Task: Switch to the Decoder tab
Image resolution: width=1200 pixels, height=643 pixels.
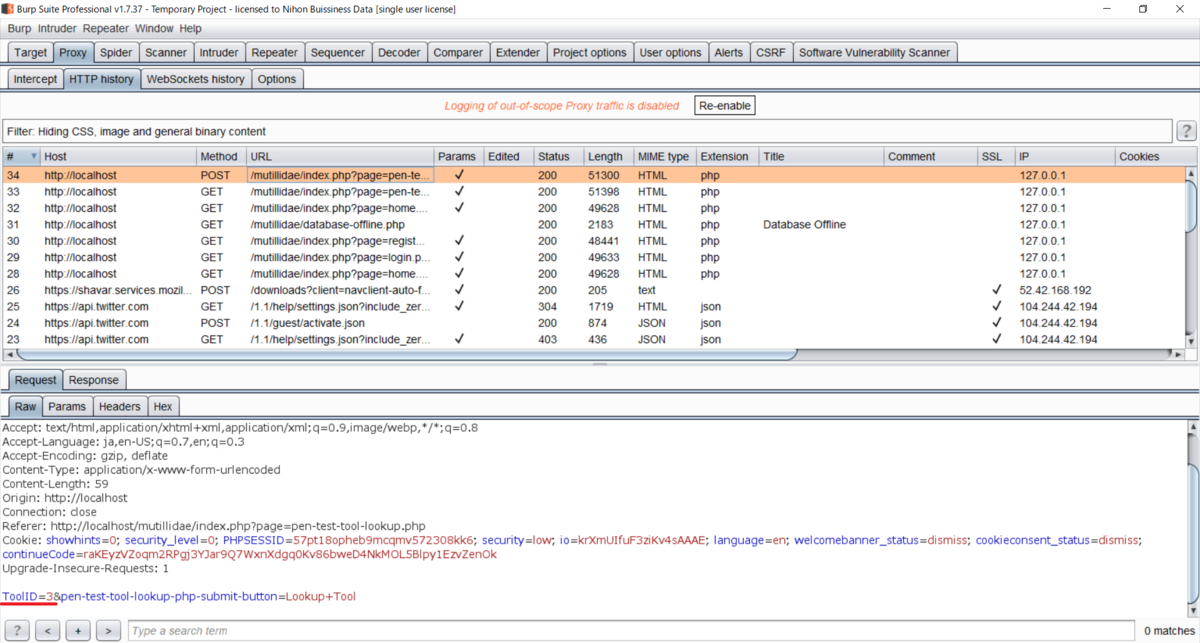Action: pyautogui.click(x=400, y=53)
